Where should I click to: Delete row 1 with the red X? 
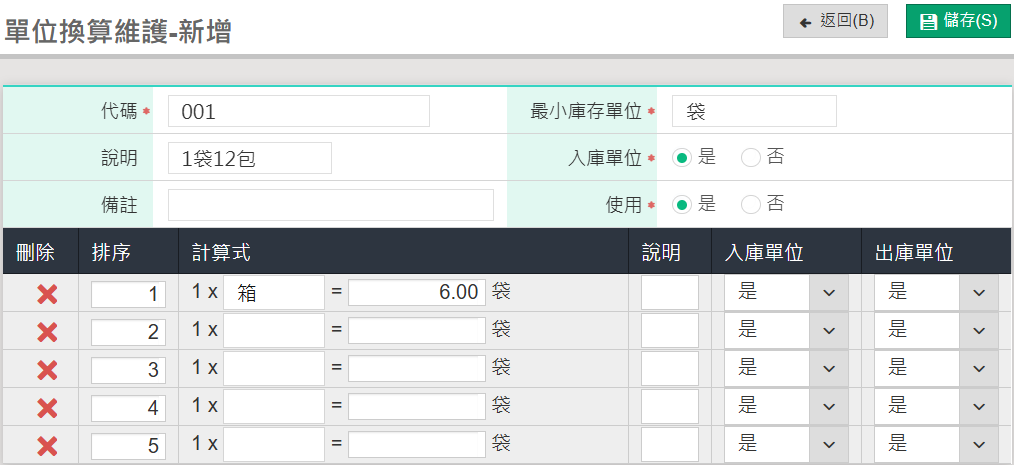point(46,294)
